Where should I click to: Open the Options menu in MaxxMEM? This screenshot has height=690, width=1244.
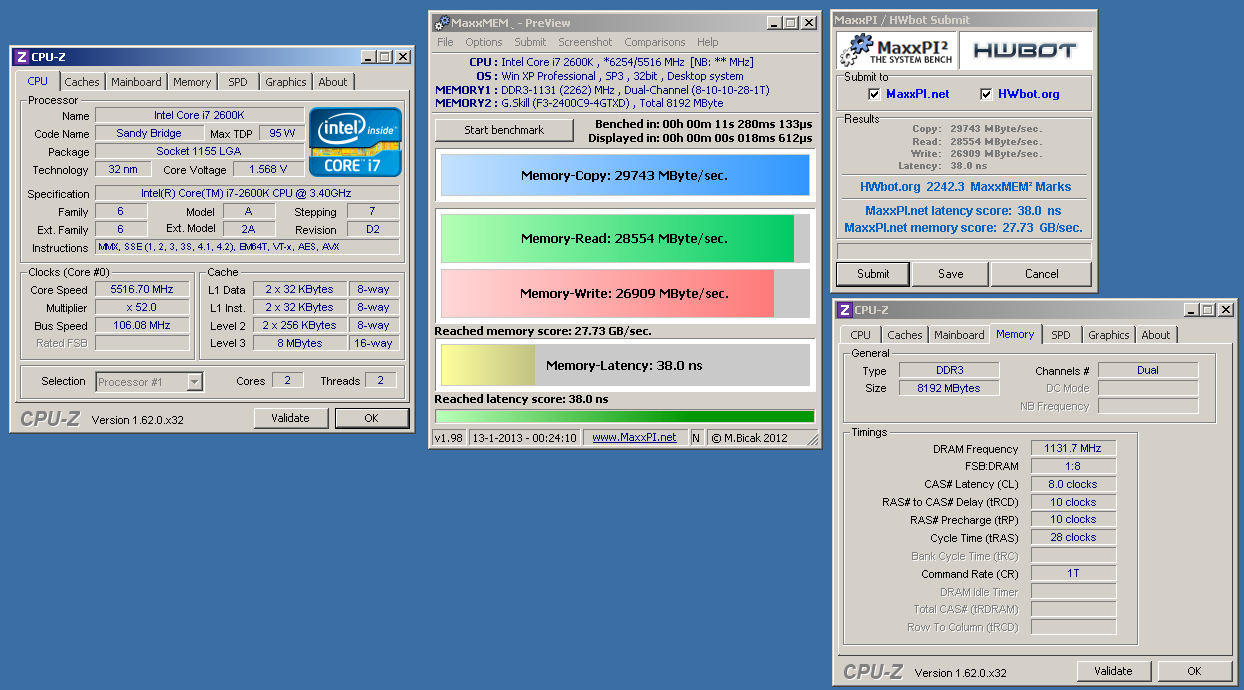tap(484, 42)
